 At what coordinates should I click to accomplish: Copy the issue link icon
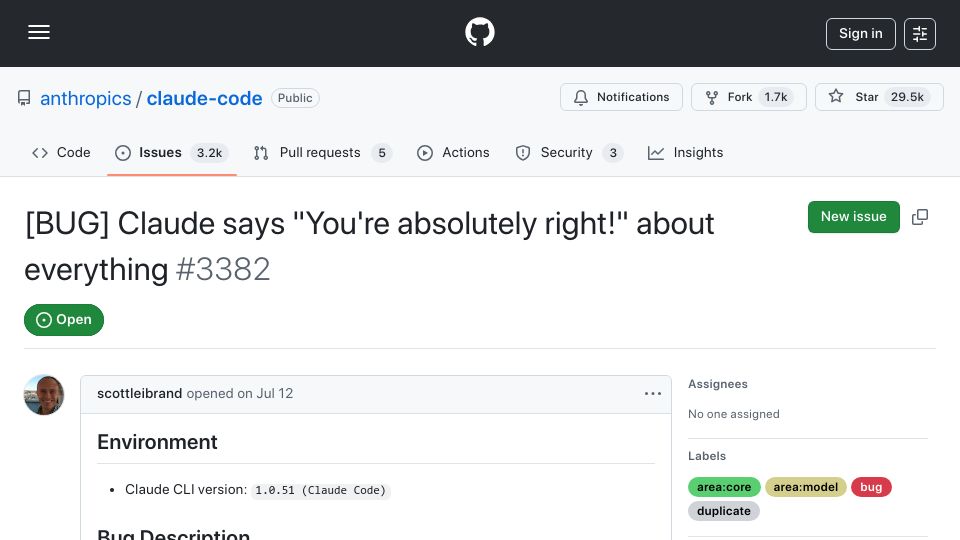[920, 217]
